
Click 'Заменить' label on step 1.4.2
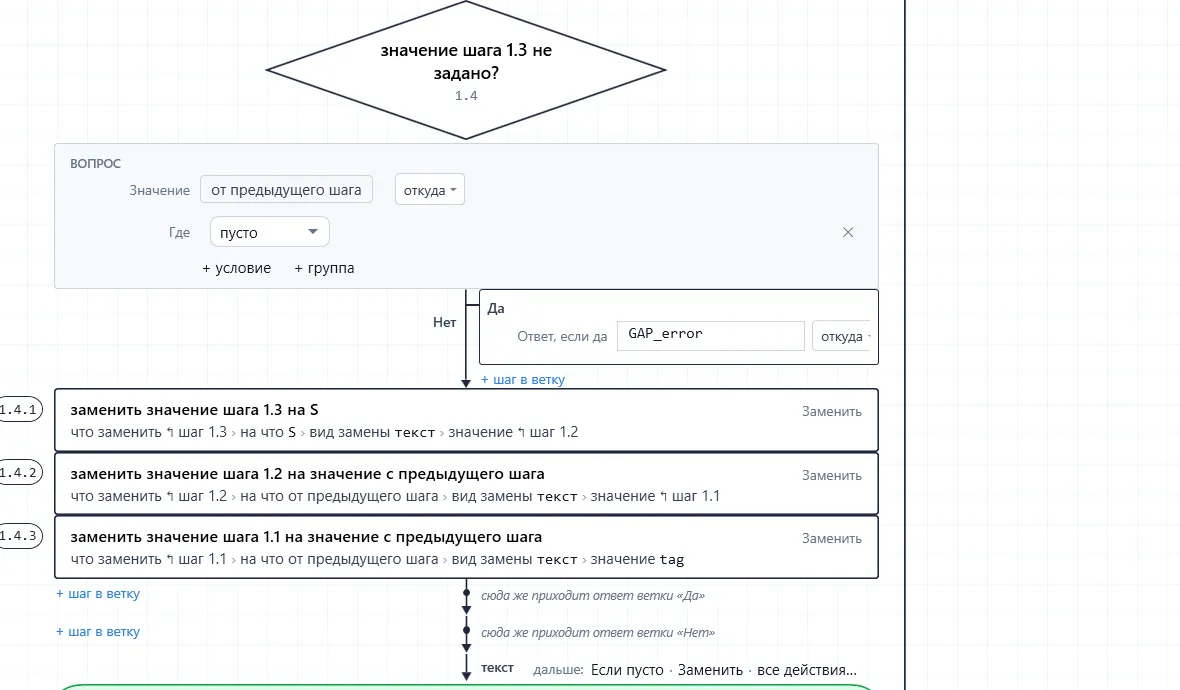click(x=832, y=476)
